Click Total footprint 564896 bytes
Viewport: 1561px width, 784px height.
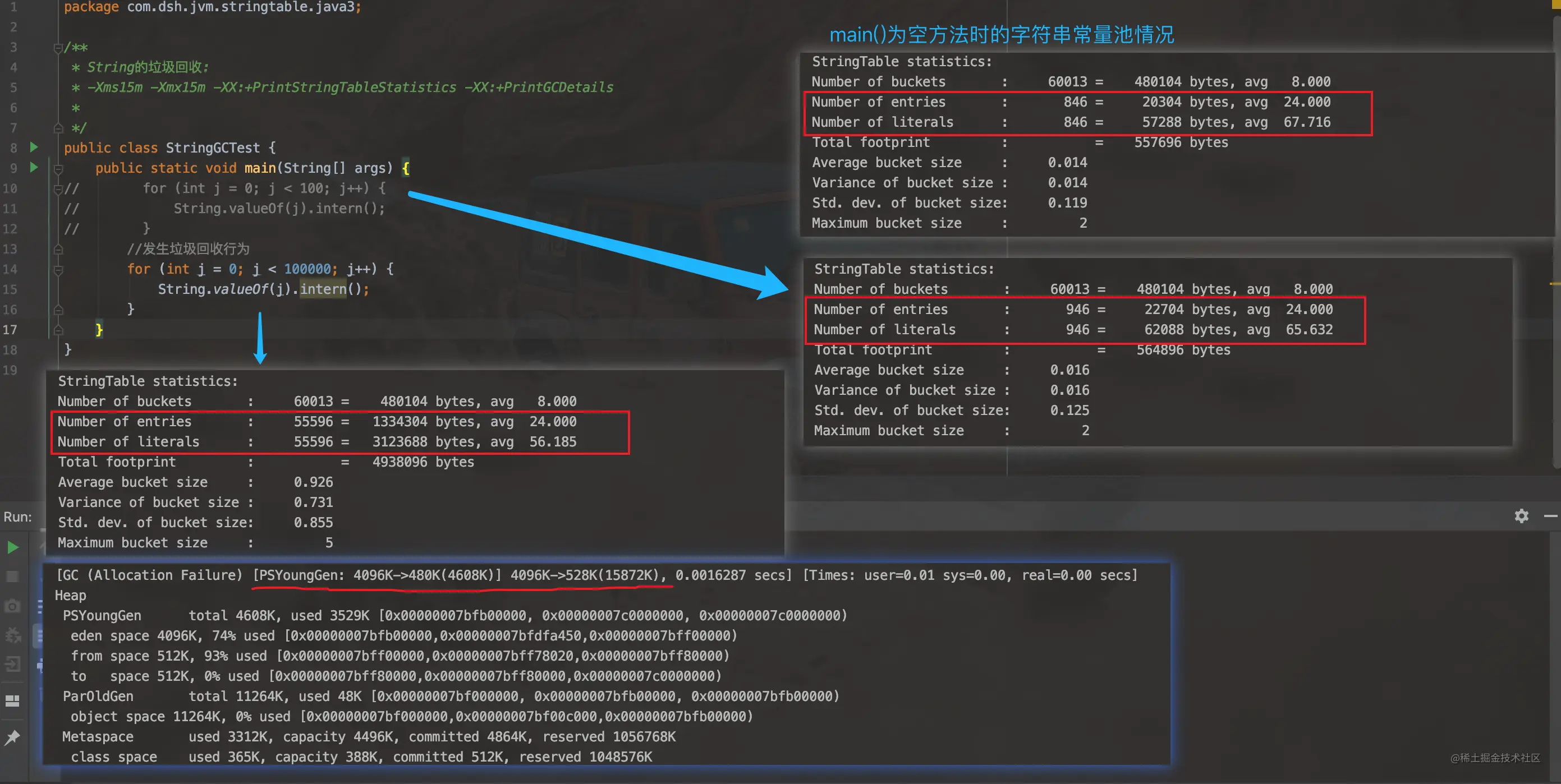(1023, 350)
